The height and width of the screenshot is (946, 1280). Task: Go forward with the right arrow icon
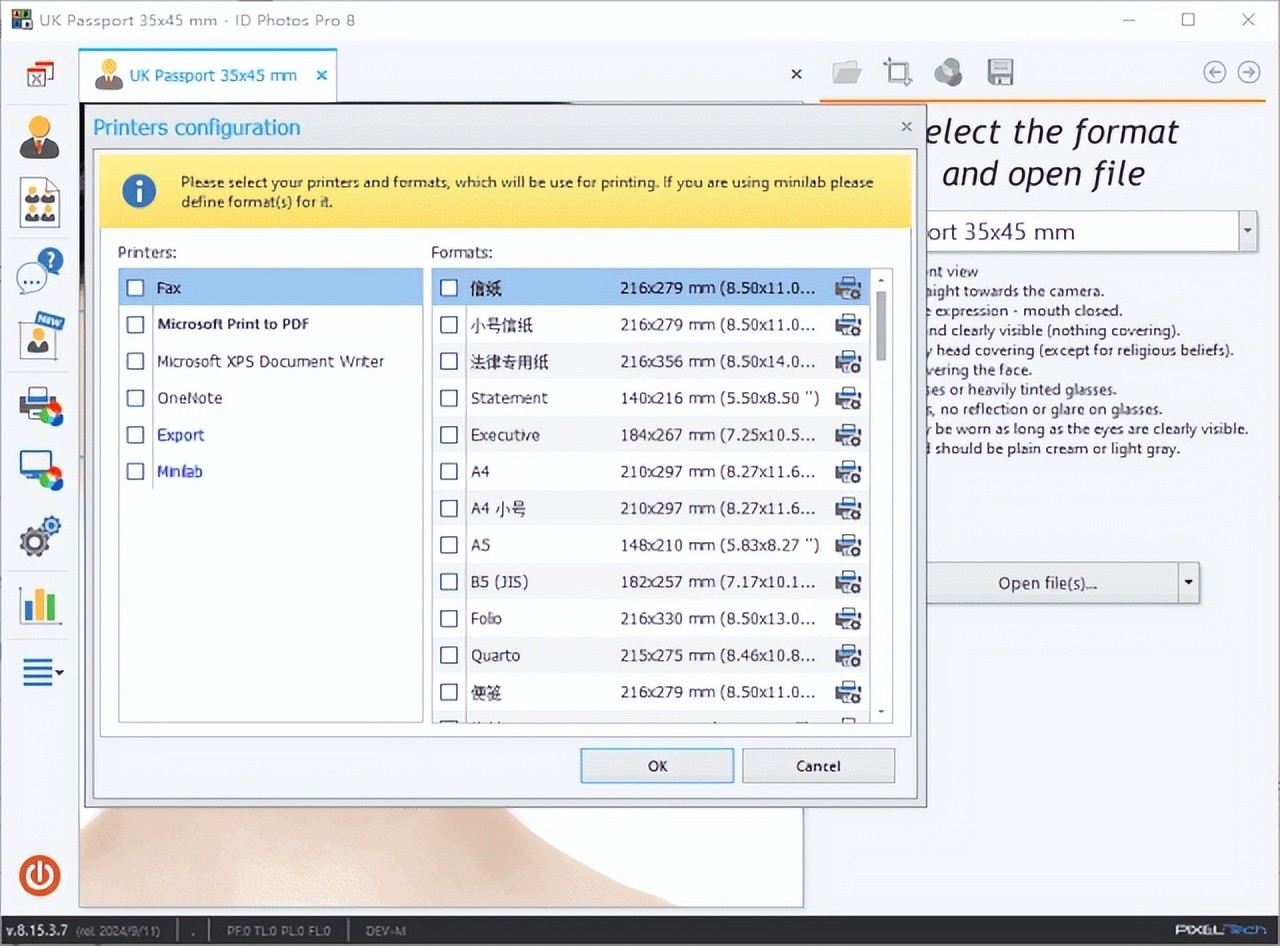tap(1249, 72)
